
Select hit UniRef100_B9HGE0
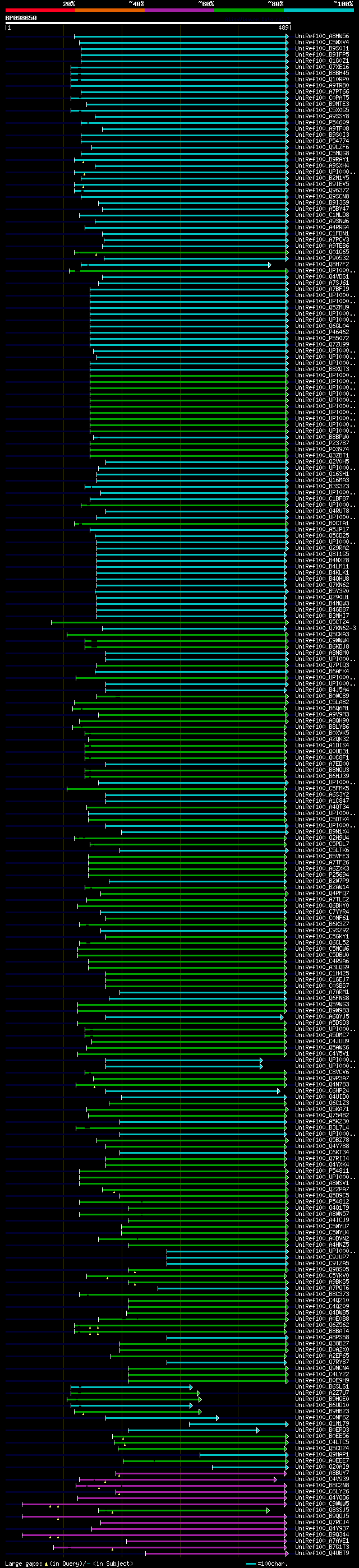pos(322,1399)
